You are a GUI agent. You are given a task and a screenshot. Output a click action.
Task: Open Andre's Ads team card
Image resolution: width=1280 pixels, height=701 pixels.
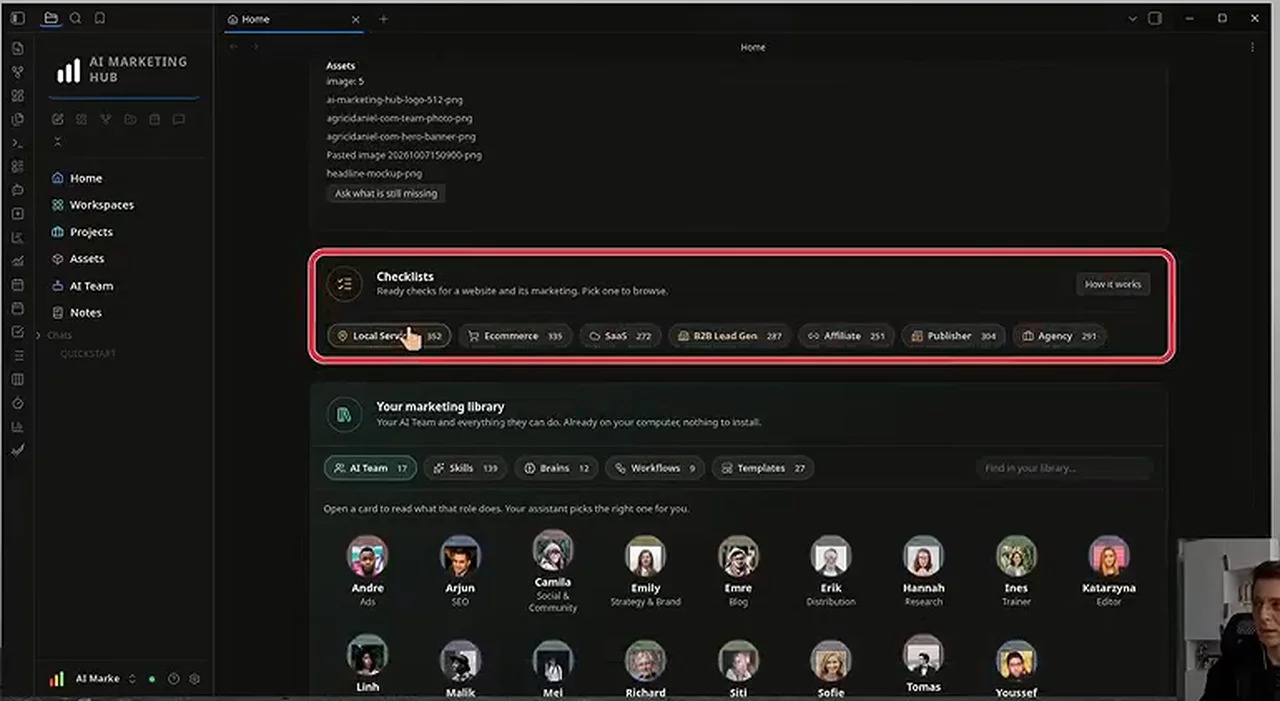coord(367,571)
